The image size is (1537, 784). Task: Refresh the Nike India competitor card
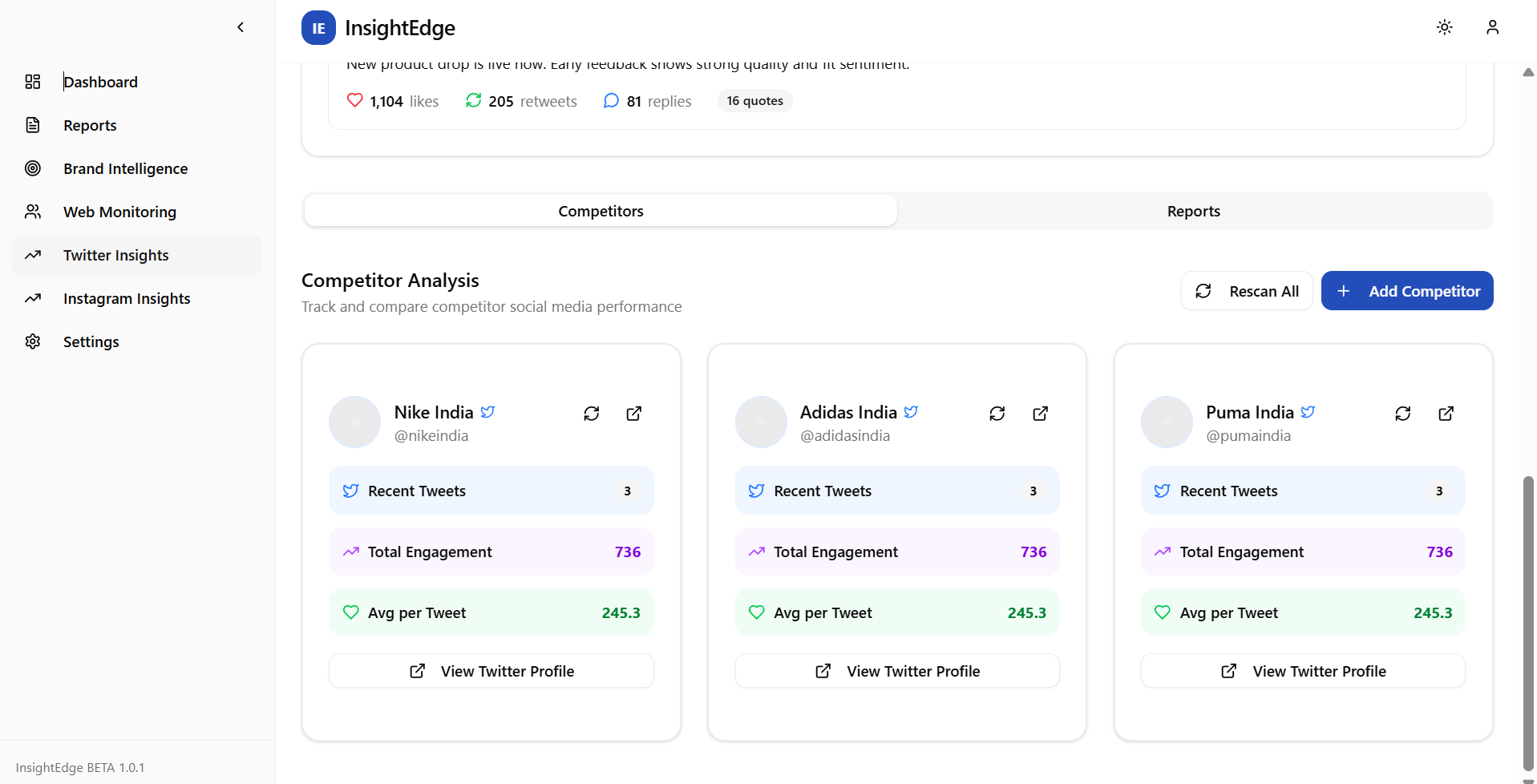[592, 414]
